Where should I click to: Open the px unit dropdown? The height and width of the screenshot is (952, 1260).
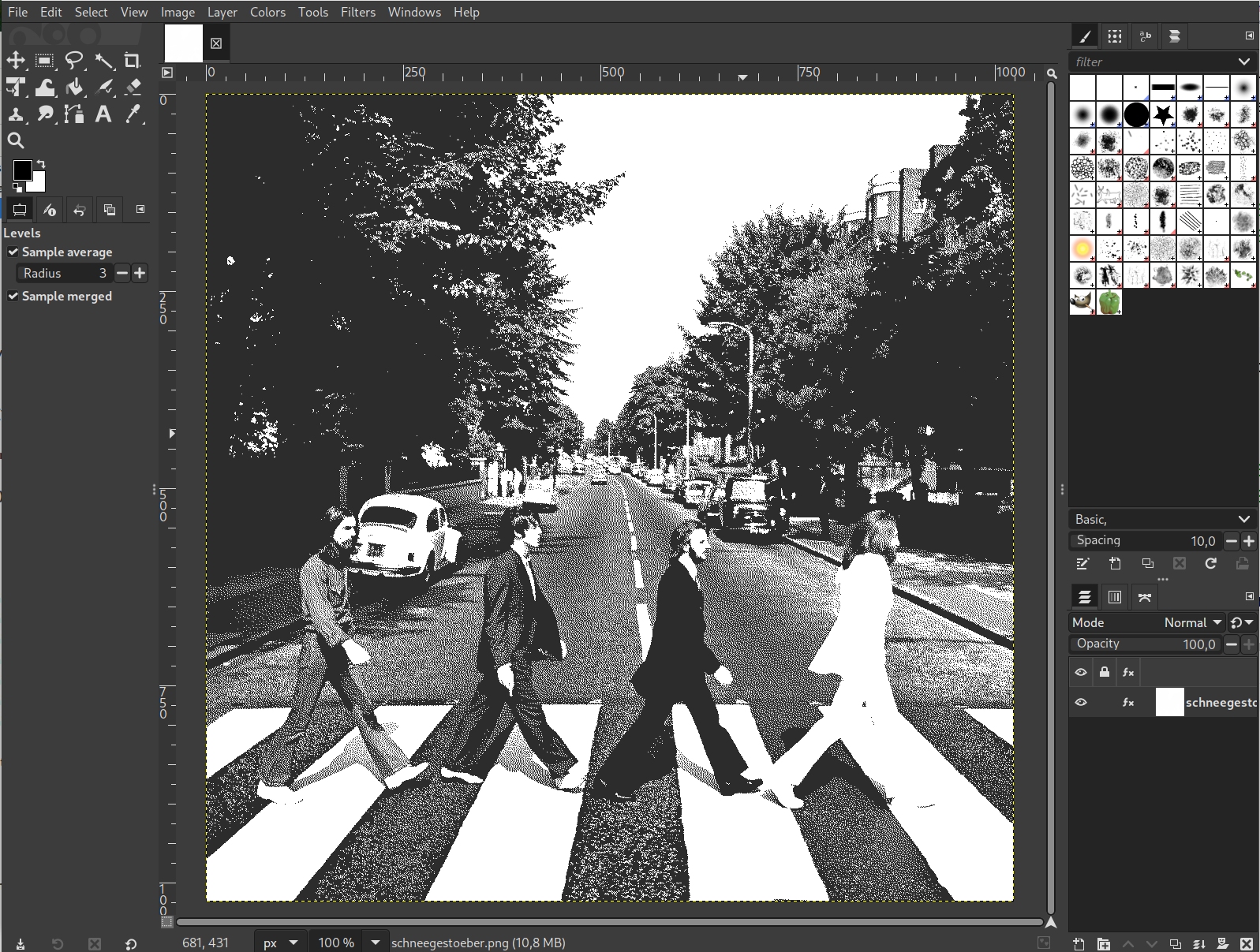point(280,943)
